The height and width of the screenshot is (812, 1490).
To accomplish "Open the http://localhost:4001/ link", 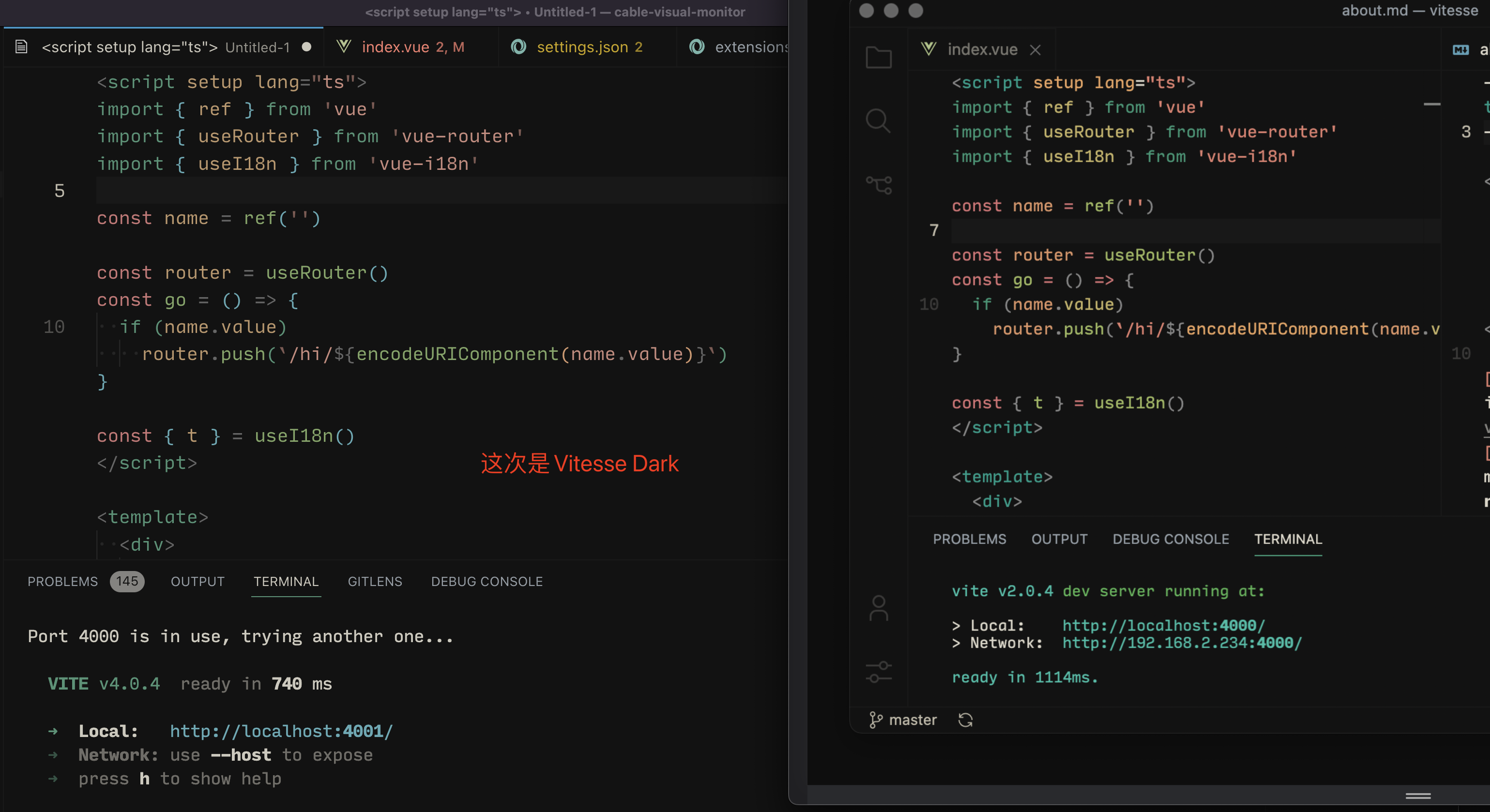I will [x=281, y=731].
